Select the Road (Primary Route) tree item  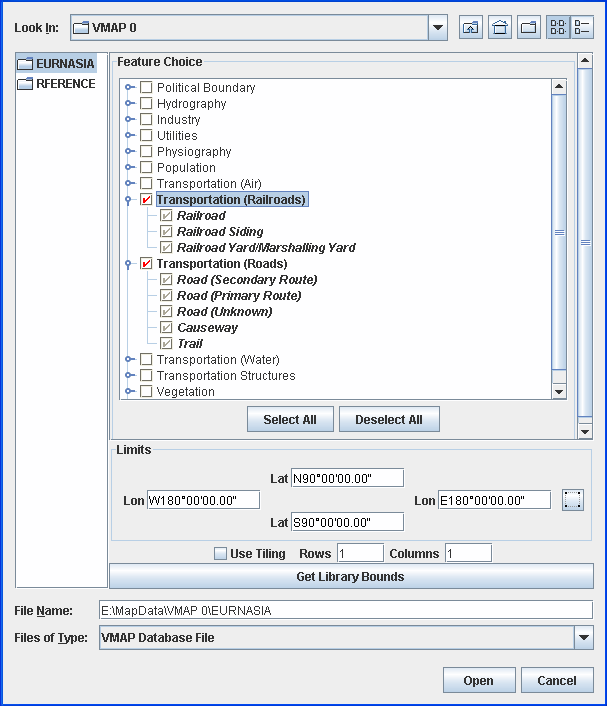239,296
